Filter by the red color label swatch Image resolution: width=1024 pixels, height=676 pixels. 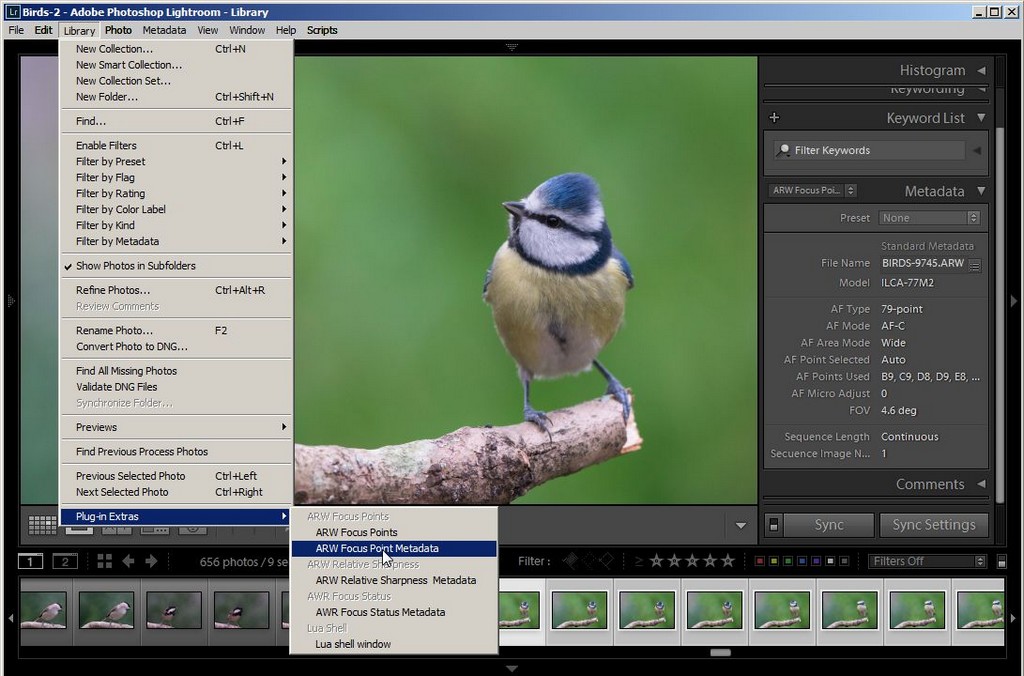click(760, 561)
